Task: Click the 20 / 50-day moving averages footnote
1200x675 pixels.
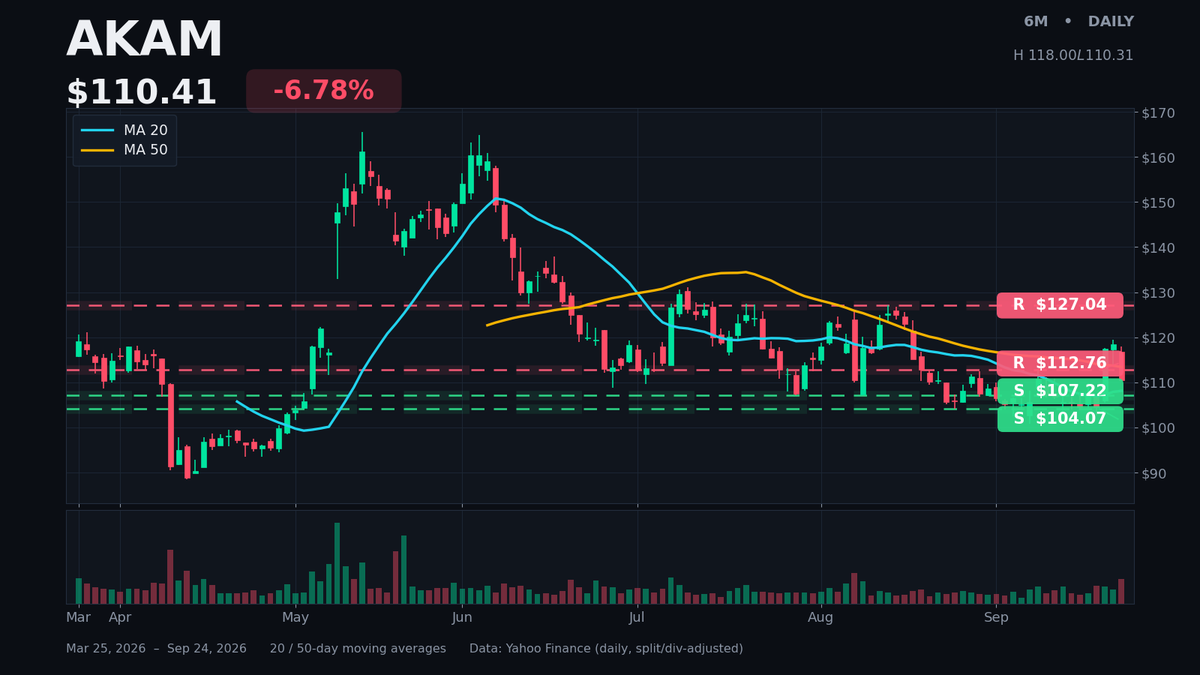Action: tap(358, 649)
